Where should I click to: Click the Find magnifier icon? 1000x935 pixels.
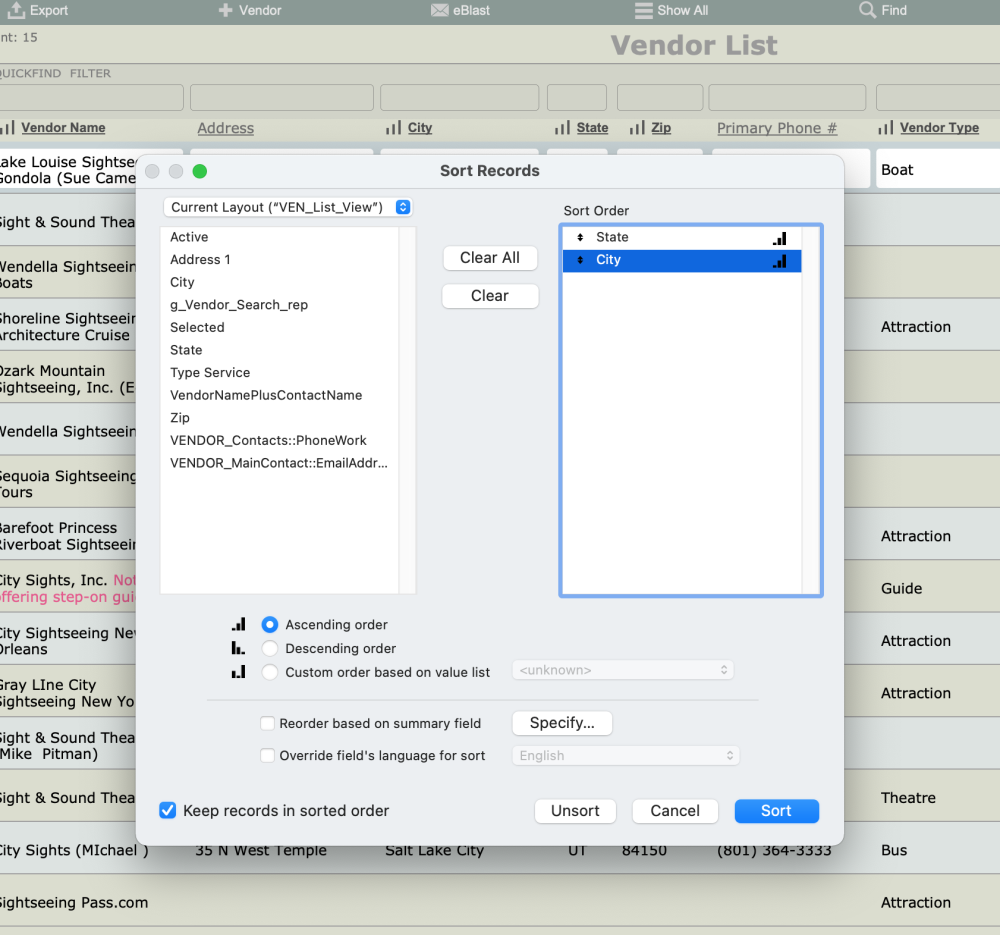pyautogui.click(x=867, y=10)
